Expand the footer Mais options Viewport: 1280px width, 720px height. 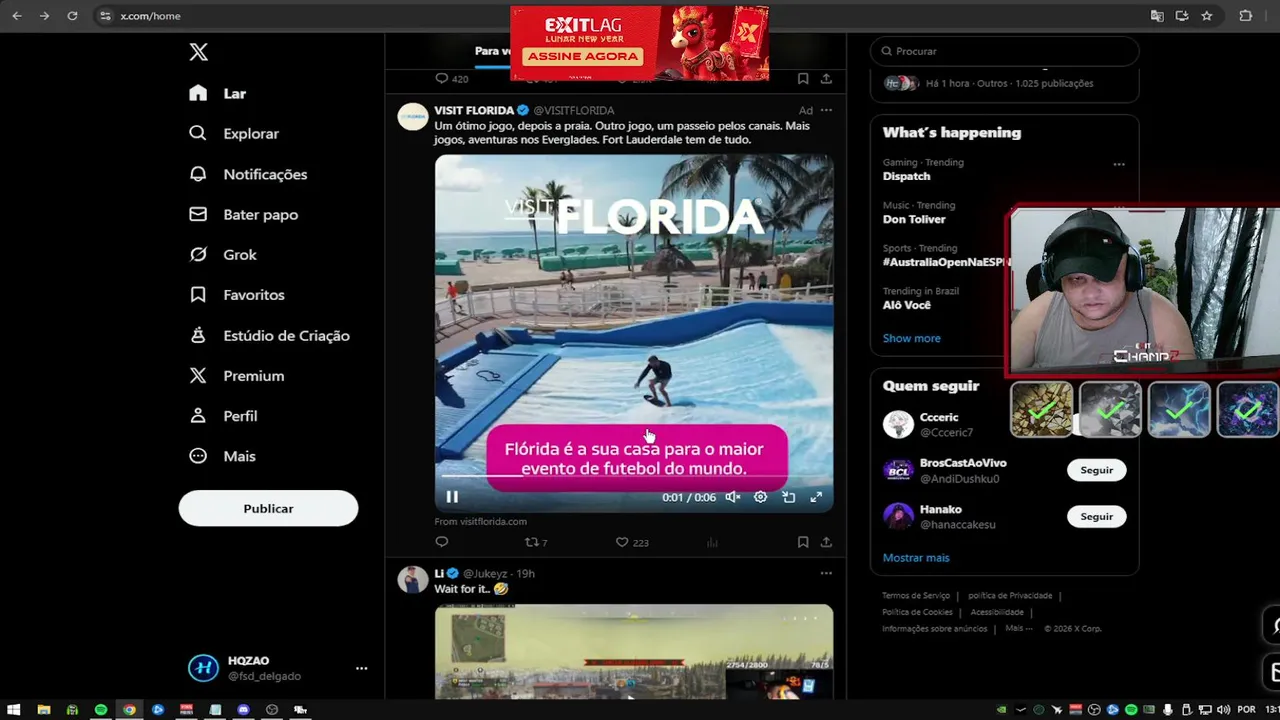coord(1019,628)
